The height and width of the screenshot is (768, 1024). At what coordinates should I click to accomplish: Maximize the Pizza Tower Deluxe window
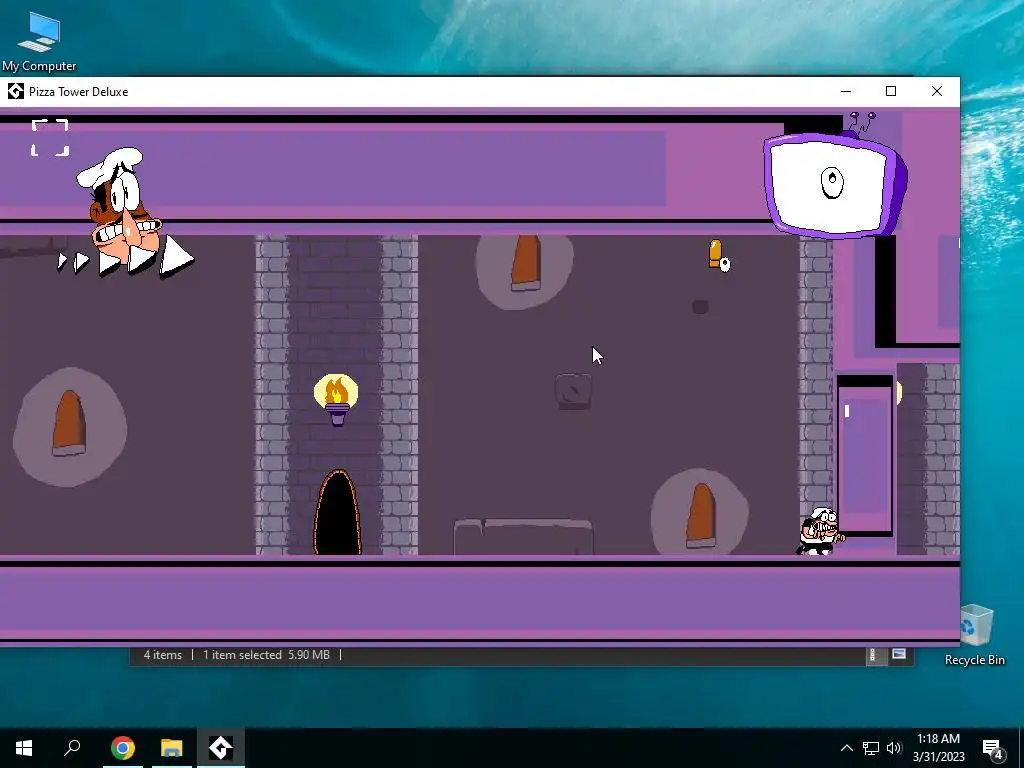tap(891, 91)
